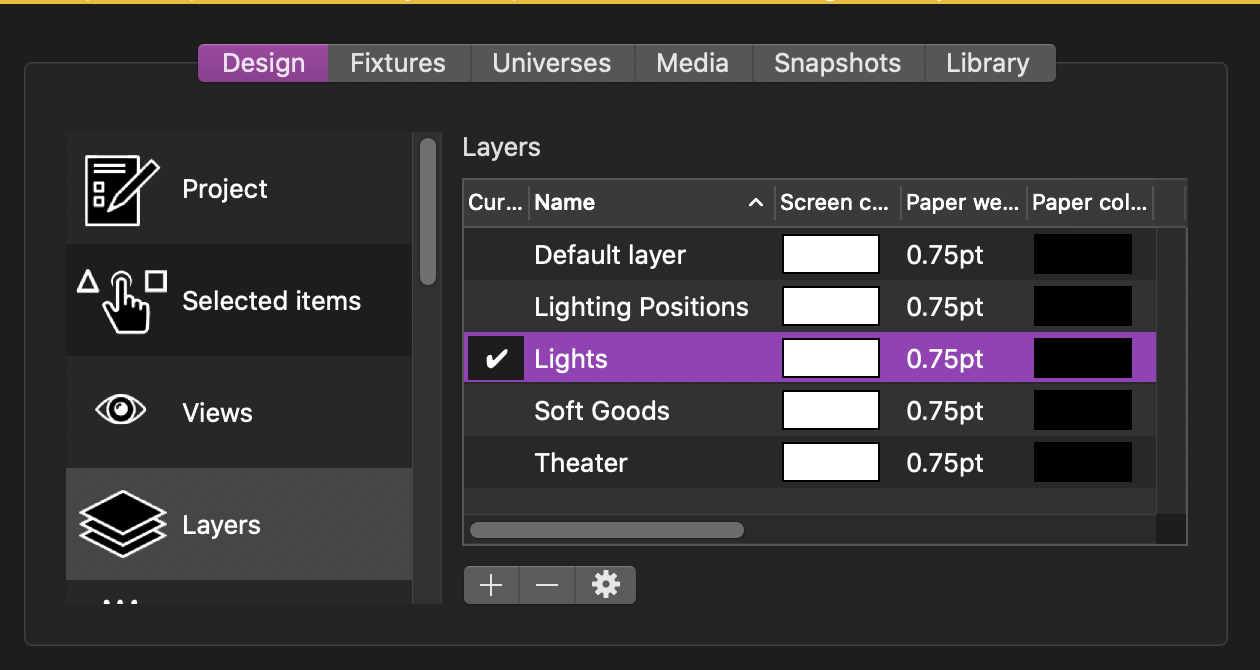Screen dimensions: 1260x670
Task: Click the sort arrow on the Name column
Action: (x=757, y=203)
